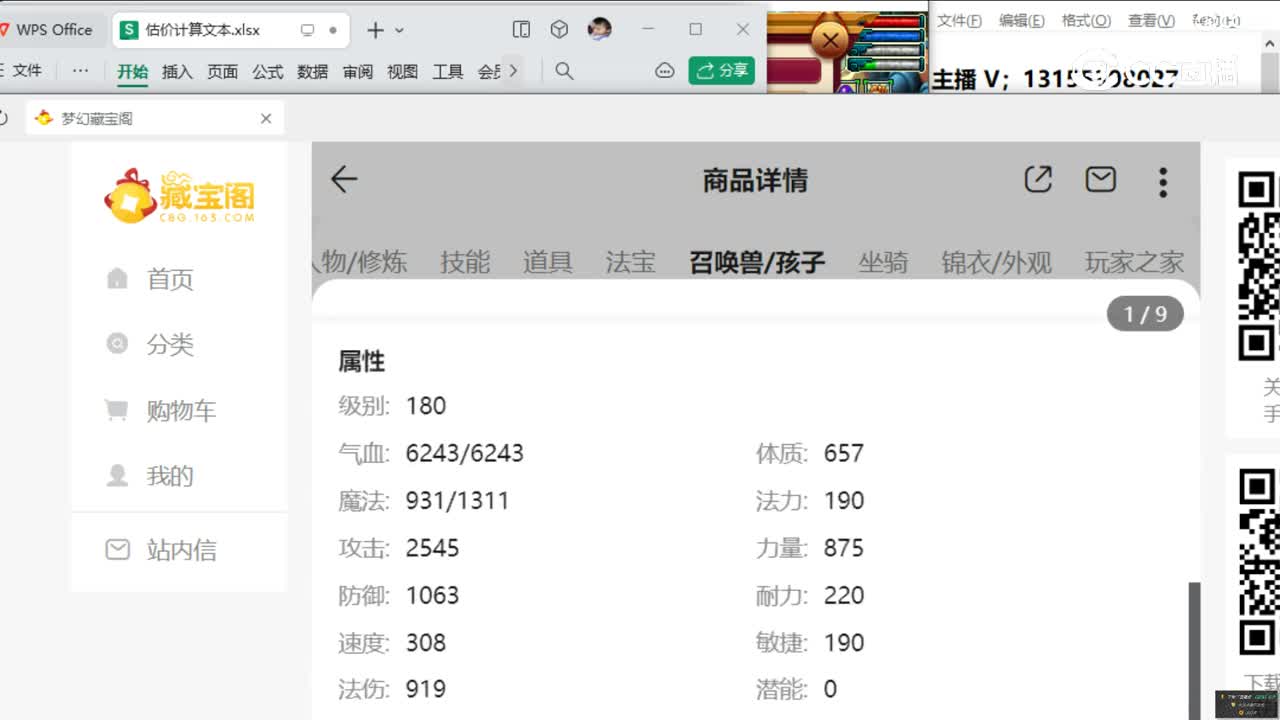Go to 首页 in the sidebar
The height and width of the screenshot is (720, 1280).
tap(170, 279)
